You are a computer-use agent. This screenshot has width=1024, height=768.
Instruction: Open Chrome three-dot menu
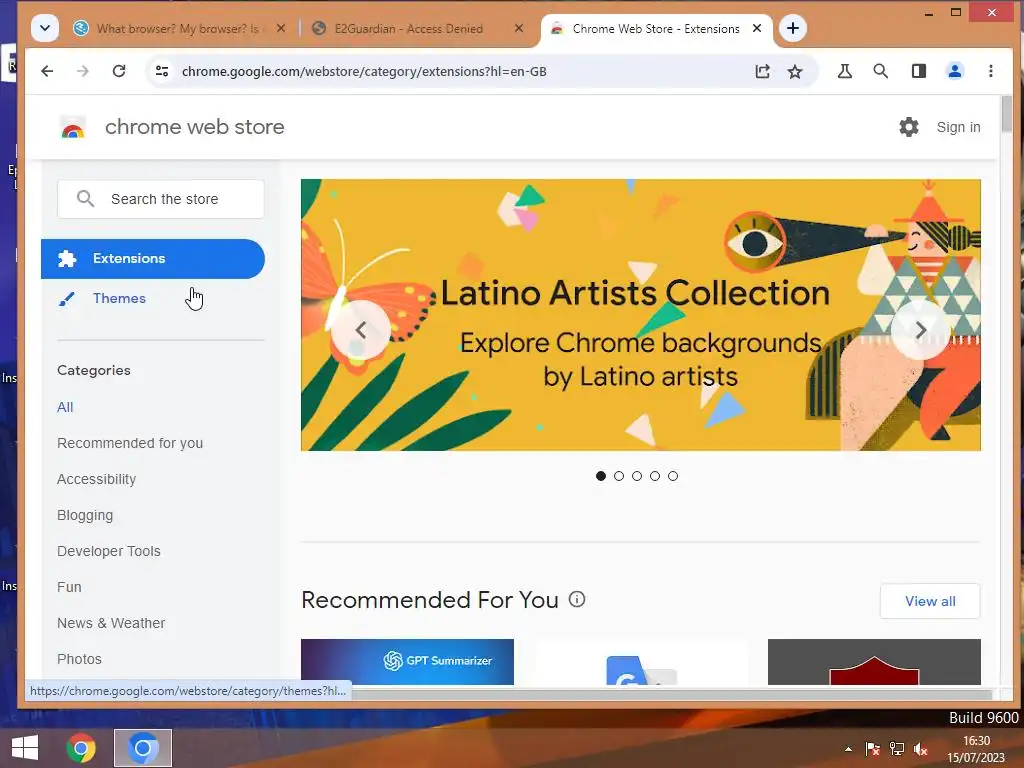pos(991,71)
